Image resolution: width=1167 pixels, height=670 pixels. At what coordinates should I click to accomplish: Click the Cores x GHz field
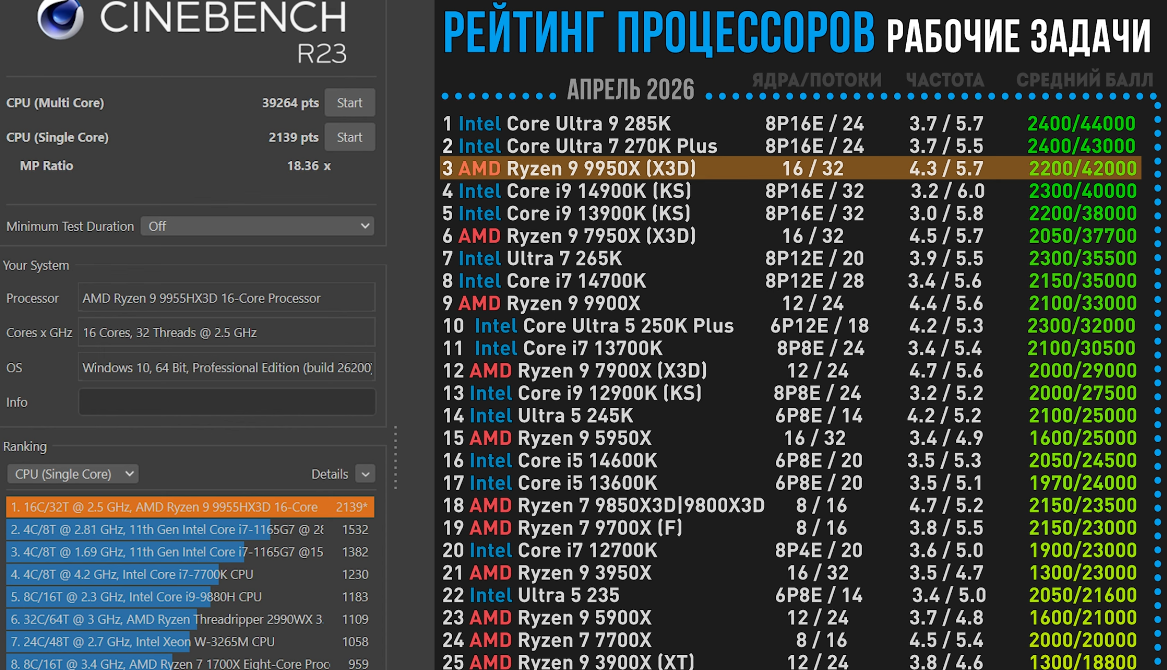pyautogui.click(x=226, y=333)
